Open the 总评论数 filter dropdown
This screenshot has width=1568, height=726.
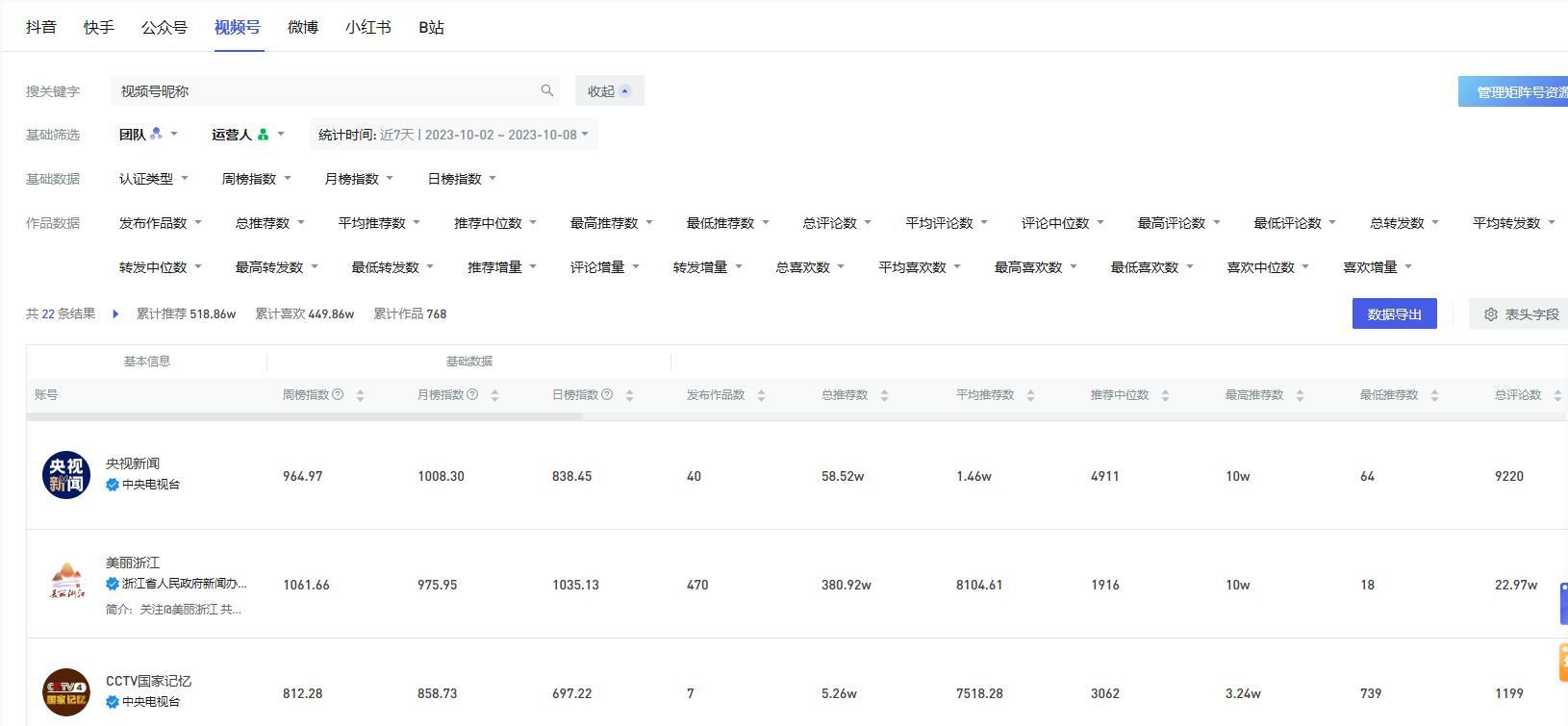(838, 223)
